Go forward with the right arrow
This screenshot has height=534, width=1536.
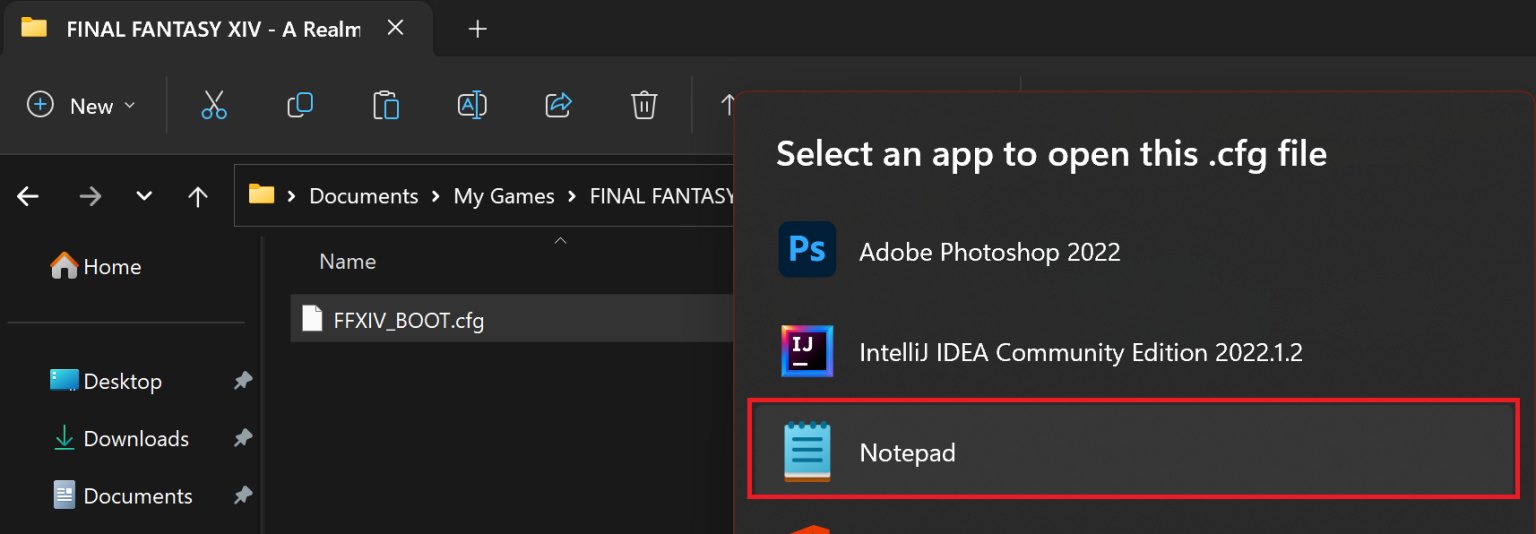coord(90,196)
